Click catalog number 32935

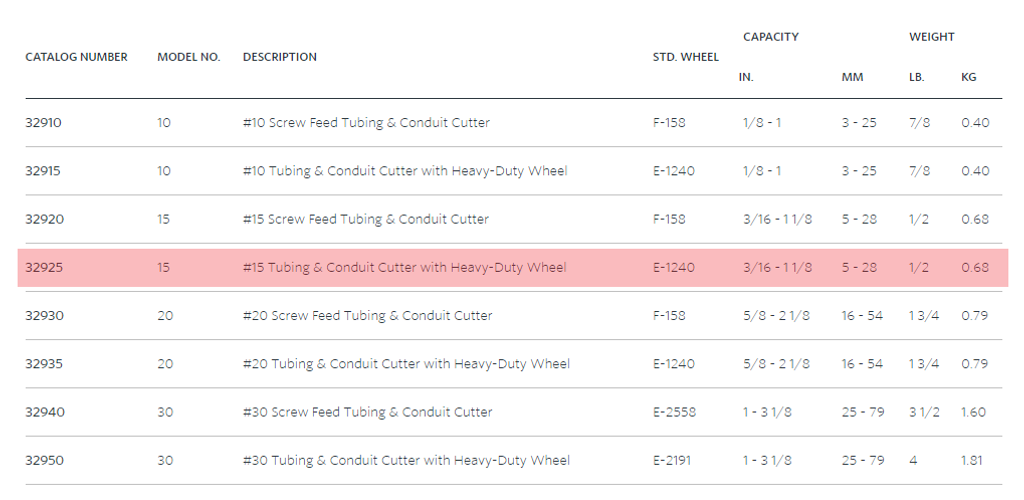[x=44, y=364]
